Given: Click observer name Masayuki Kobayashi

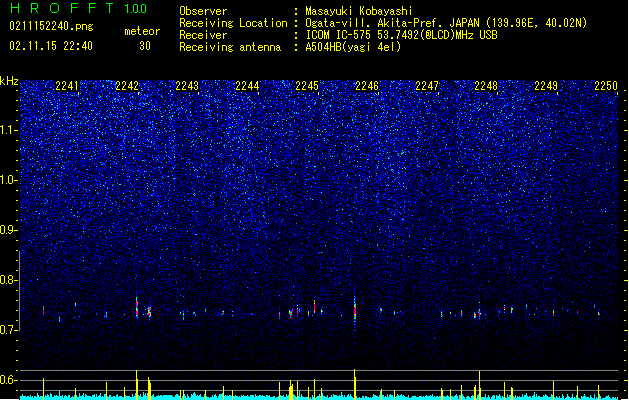Looking at the screenshot, I should click(x=359, y=11).
